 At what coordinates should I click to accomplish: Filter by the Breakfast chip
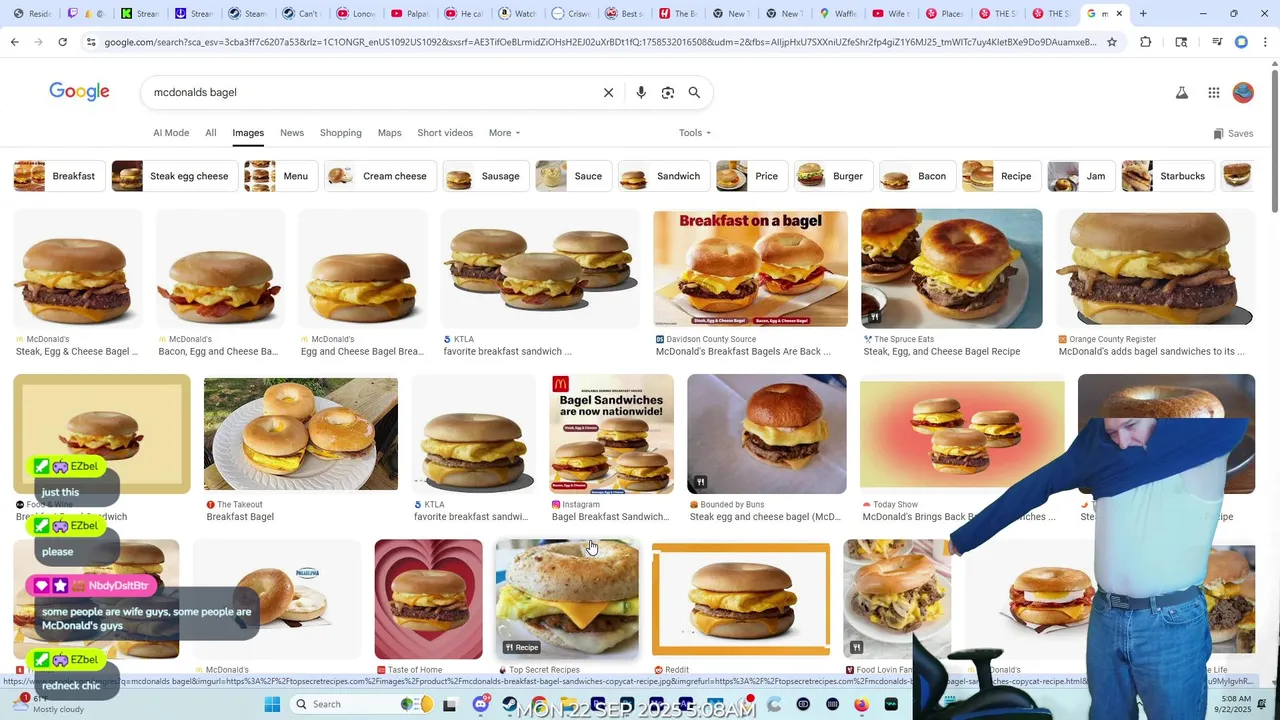(57, 176)
